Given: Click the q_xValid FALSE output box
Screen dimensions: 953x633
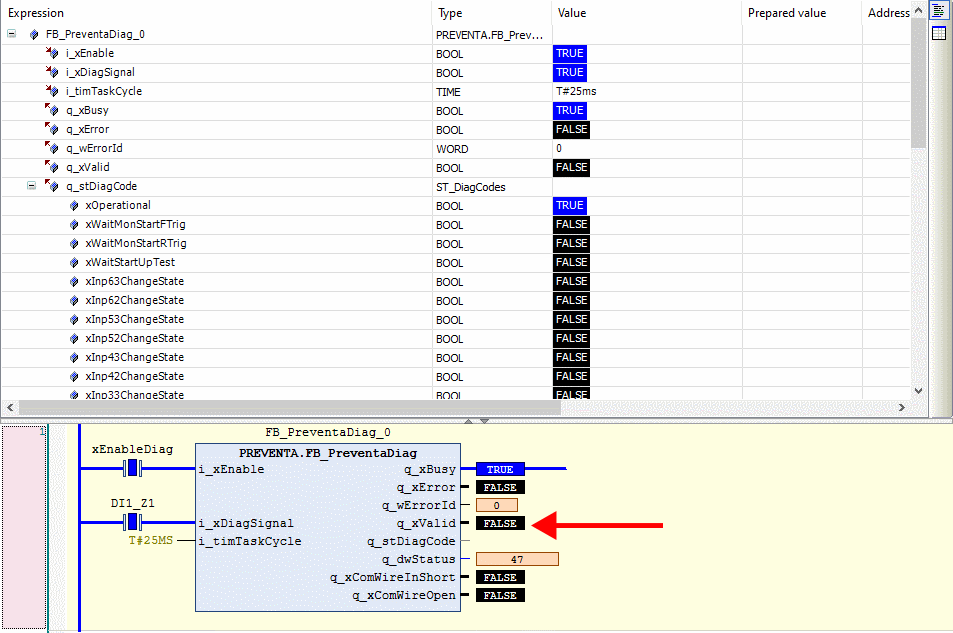Looking at the screenshot, I should (500, 523).
